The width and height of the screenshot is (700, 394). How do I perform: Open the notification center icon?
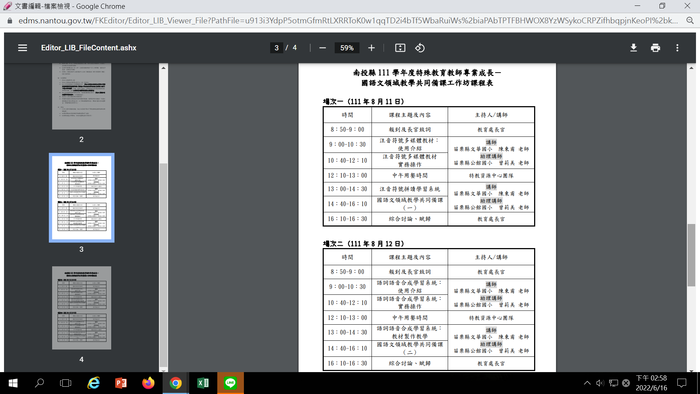coord(681,383)
